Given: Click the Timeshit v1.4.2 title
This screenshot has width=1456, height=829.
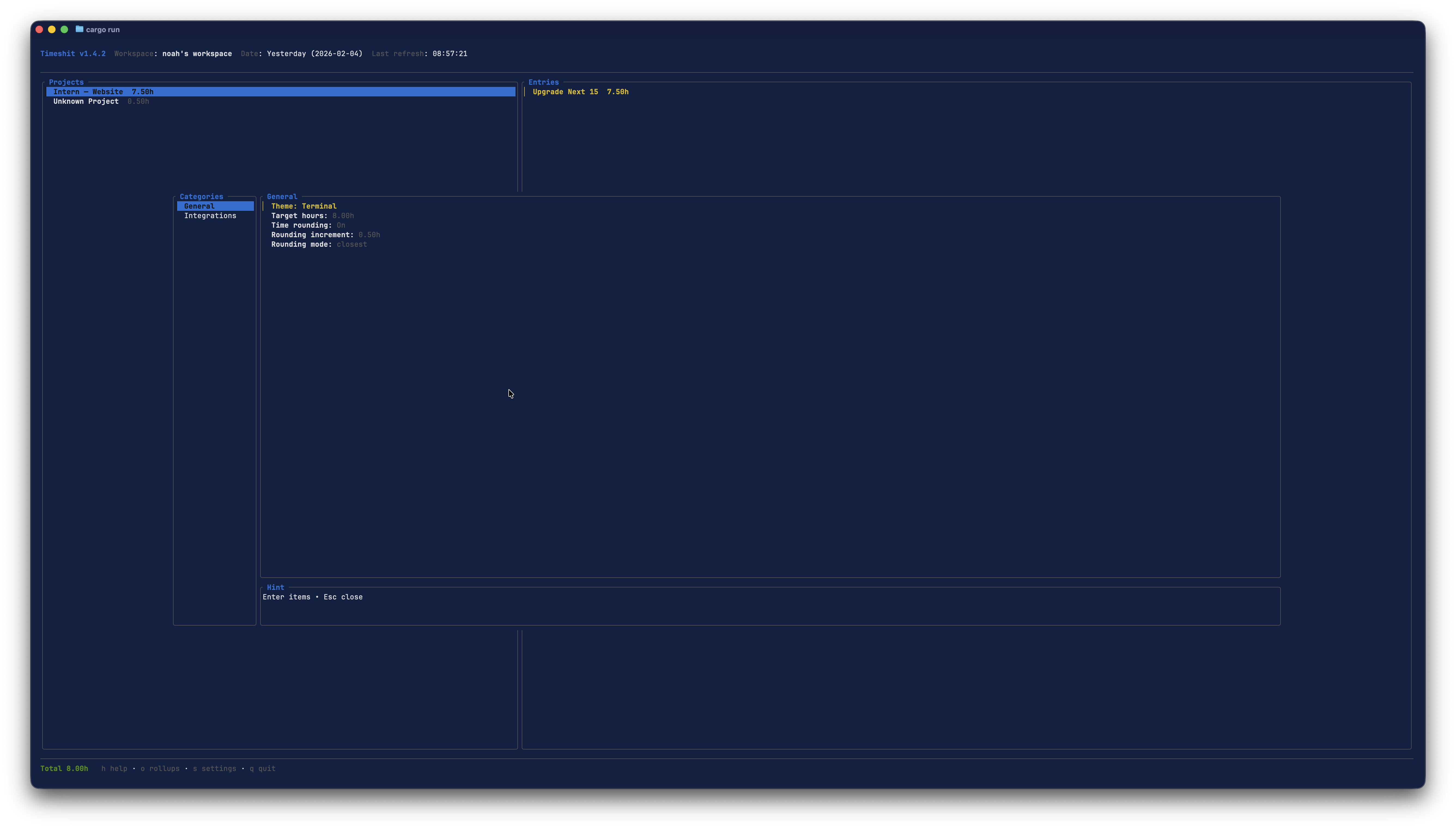Looking at the screenshot, I should [73, 54].
